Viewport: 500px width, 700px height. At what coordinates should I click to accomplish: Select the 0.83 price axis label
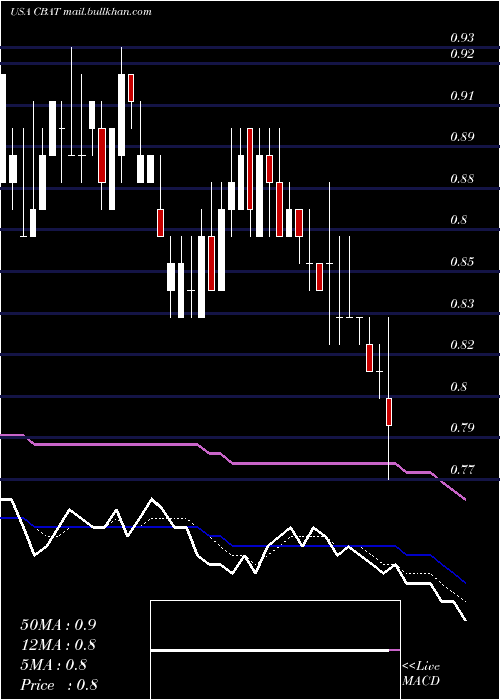pyautogui.click(x=462, y=304)
